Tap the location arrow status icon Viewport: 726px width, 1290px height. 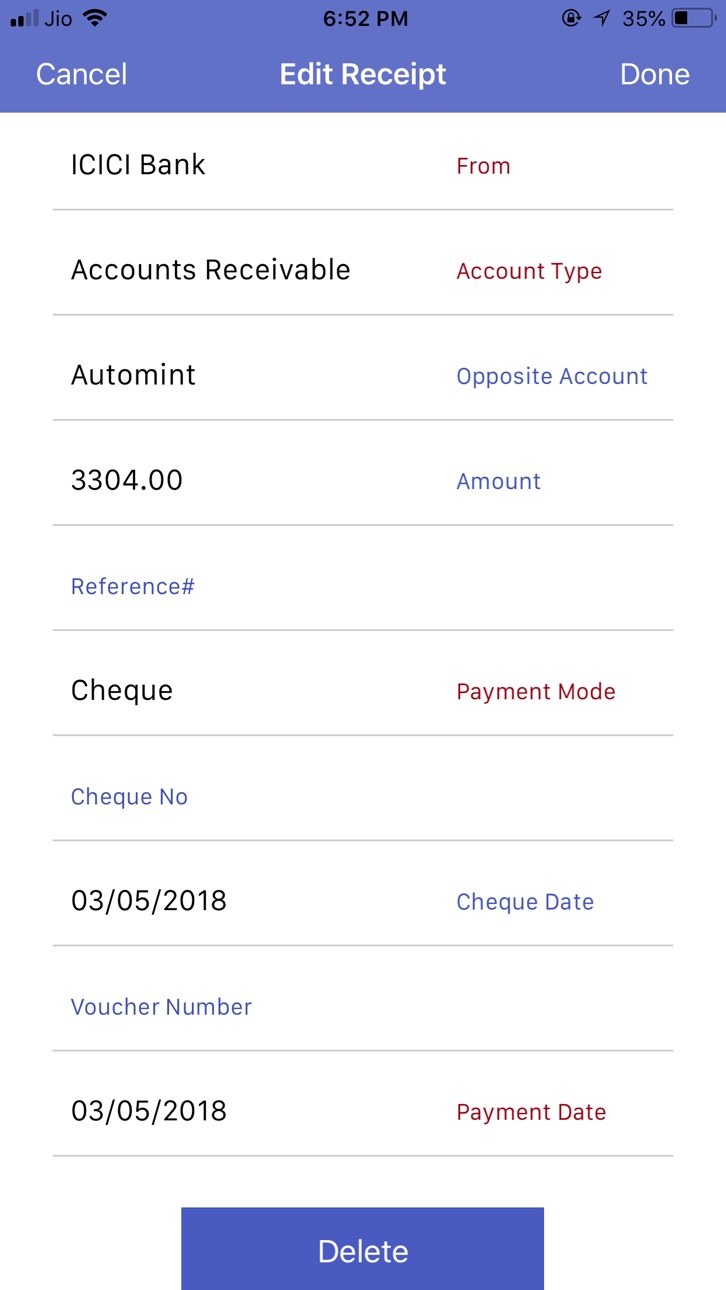pos(602,18)
